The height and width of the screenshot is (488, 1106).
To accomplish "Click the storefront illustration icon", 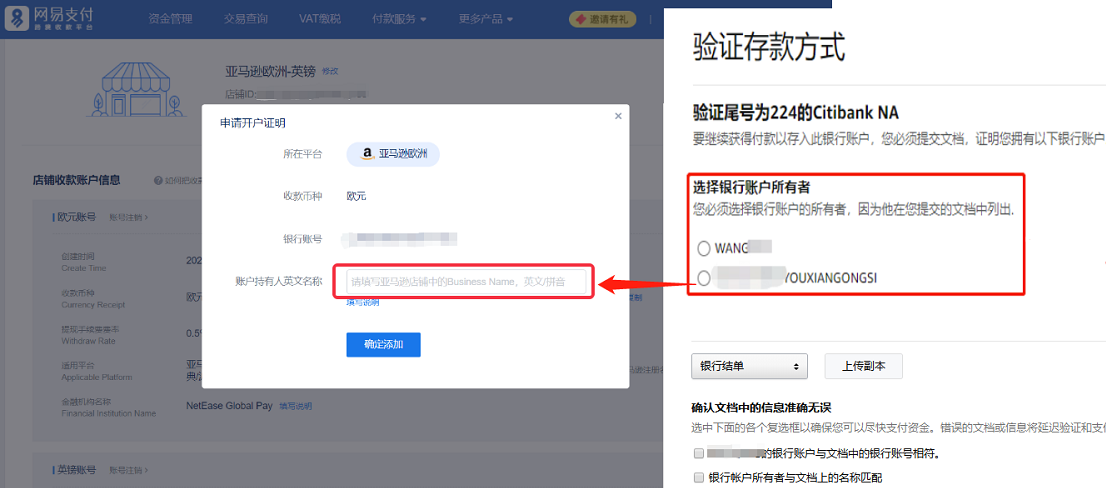I will click(x=128, y=87).
